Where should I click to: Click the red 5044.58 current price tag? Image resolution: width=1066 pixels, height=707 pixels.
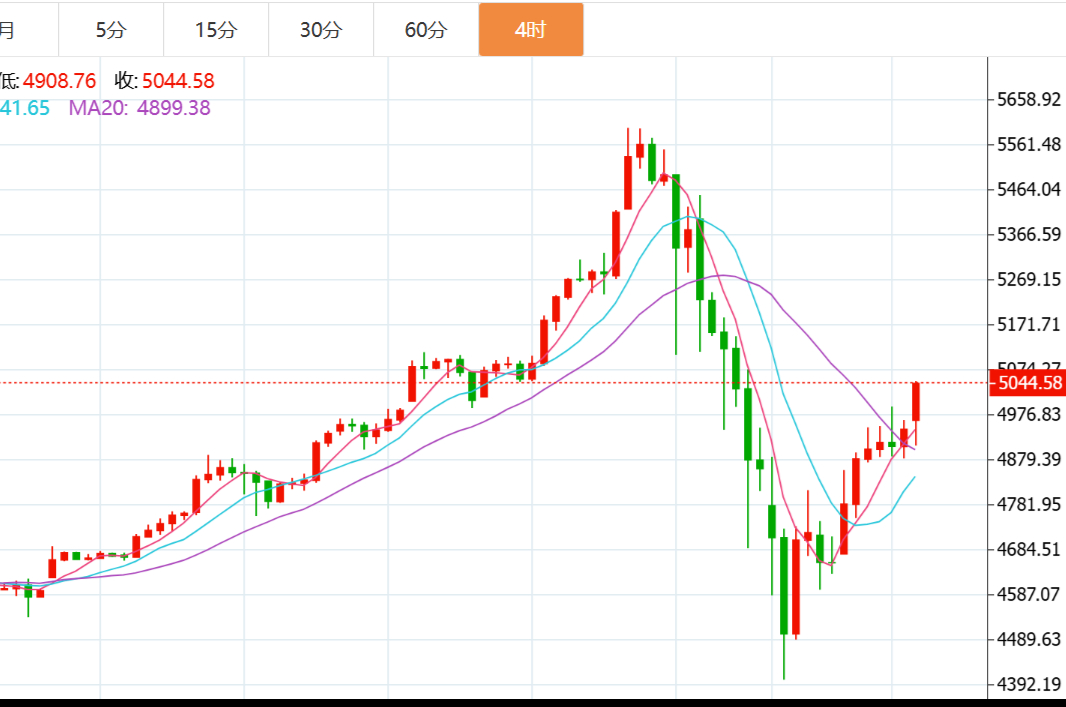coord(1025,382)
